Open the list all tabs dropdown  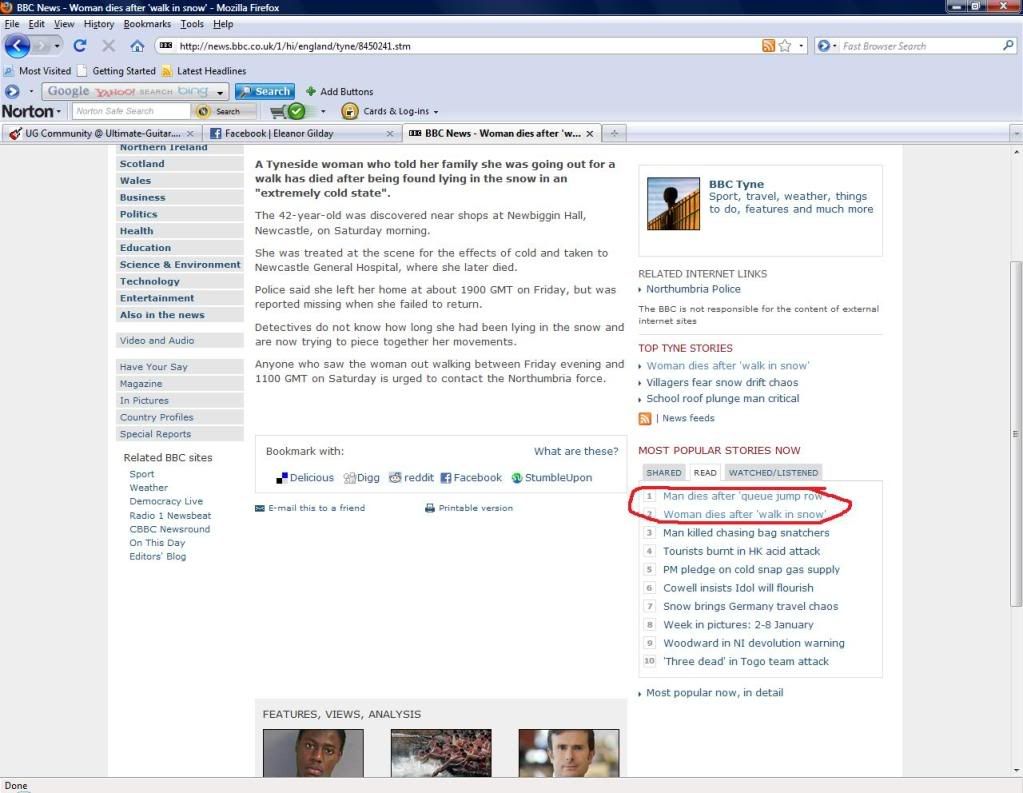(x=1016, y=133)
